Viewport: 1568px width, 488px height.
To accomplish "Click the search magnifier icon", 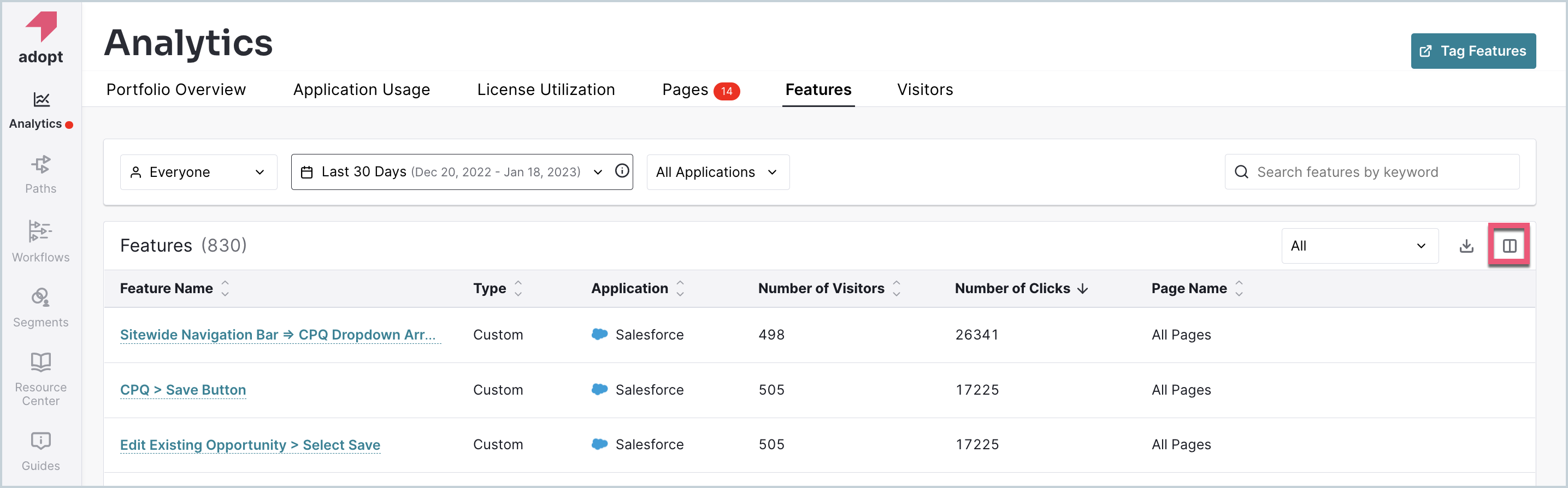I will [x=1241, y=172].
